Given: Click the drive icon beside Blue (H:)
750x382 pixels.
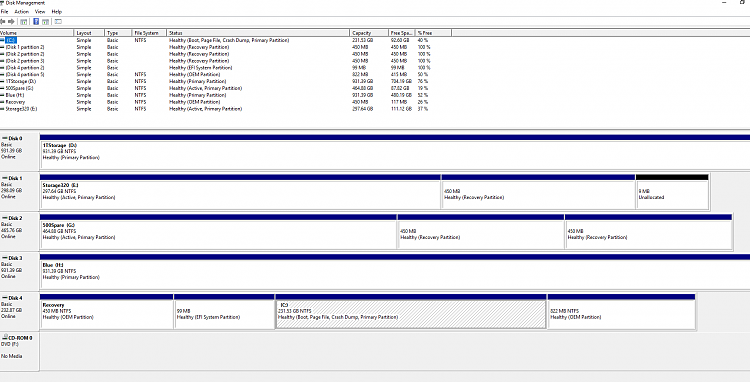Looking at the screenshot, I should click(x=2, y=95).
